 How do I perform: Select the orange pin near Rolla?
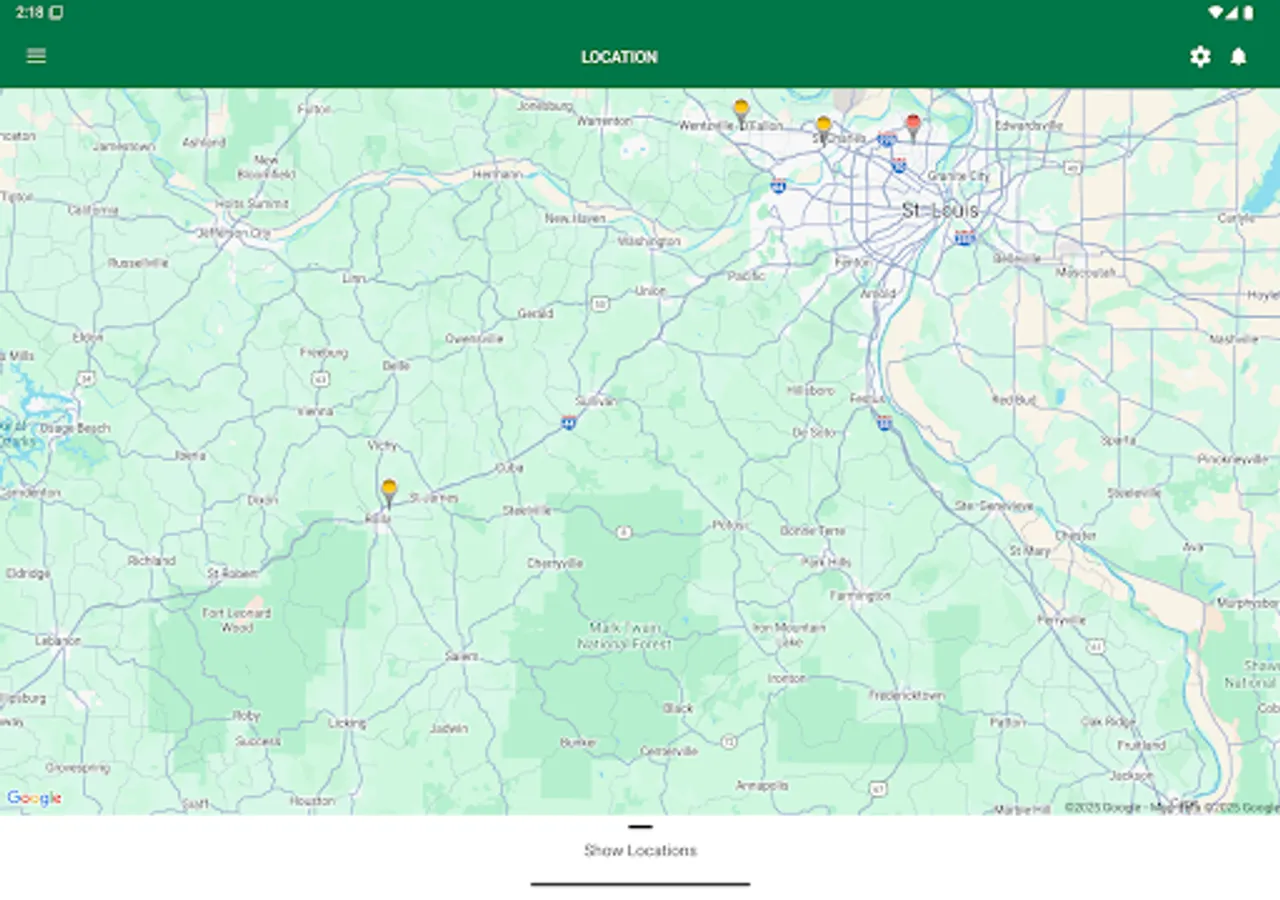pyautogui.click(x=389, y=489)
